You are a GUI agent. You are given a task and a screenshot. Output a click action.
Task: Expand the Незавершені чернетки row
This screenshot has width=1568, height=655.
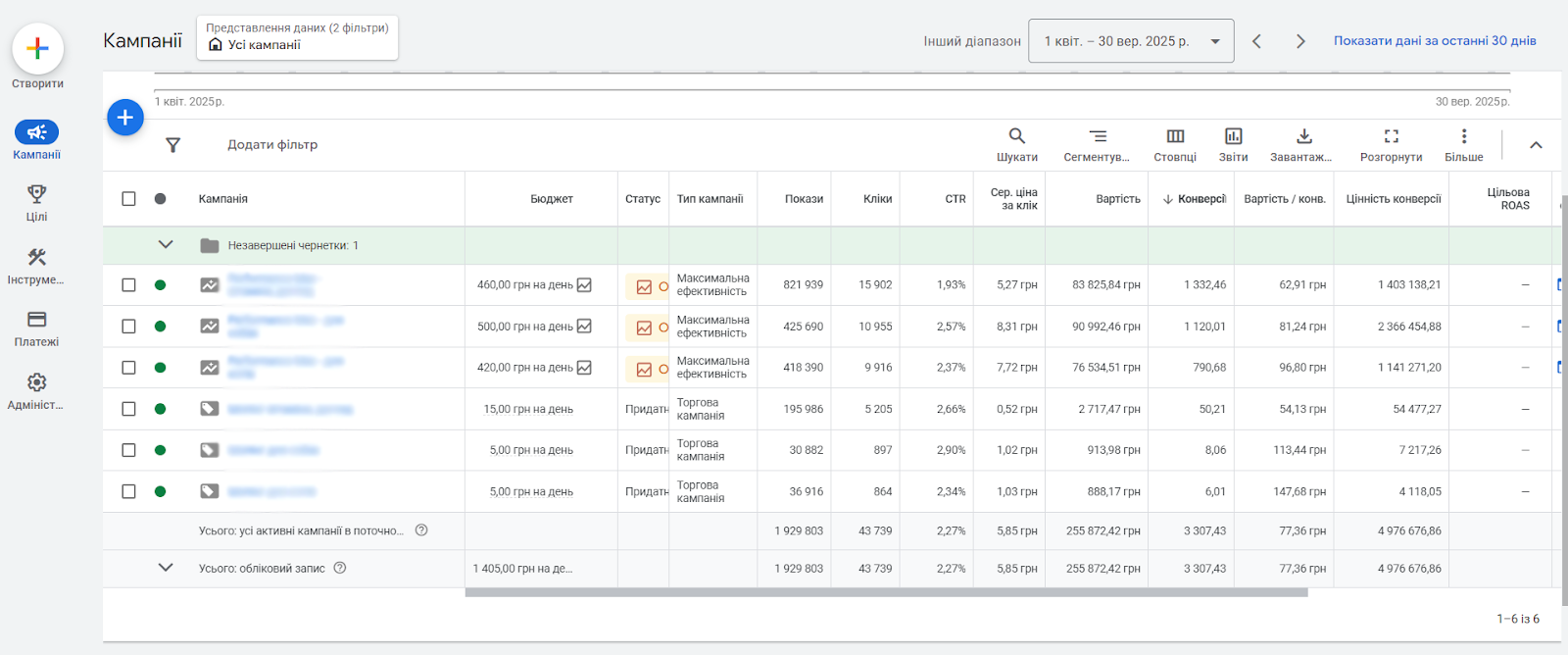166,245
